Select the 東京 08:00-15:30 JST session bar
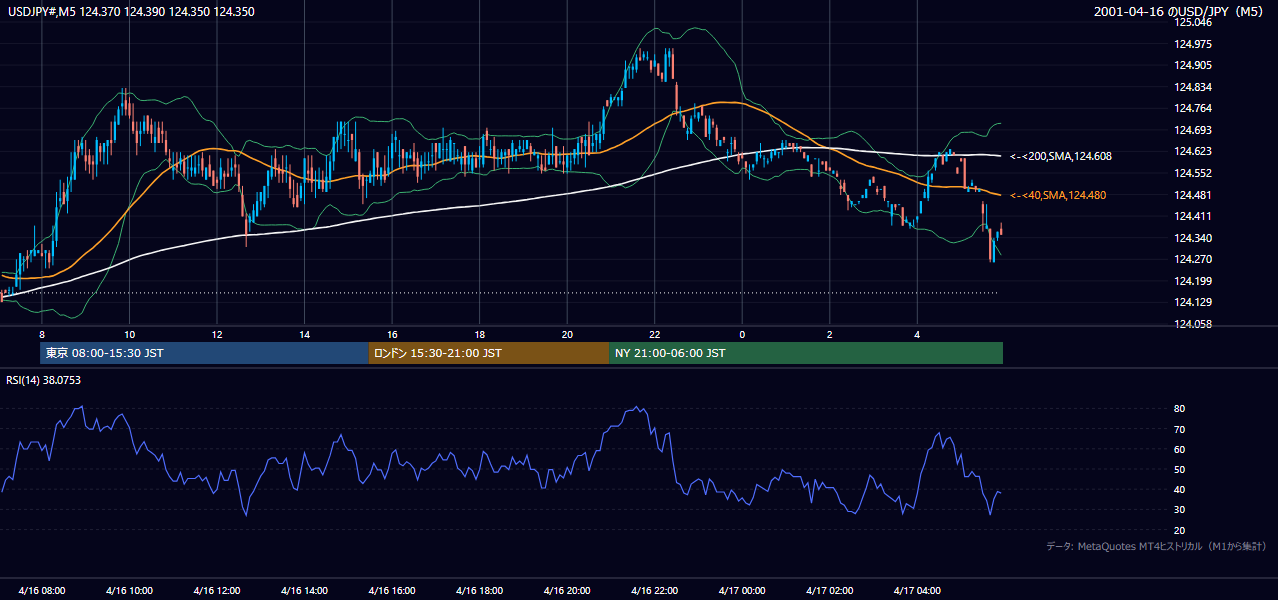1278x600 pixels. pos(204,353)
